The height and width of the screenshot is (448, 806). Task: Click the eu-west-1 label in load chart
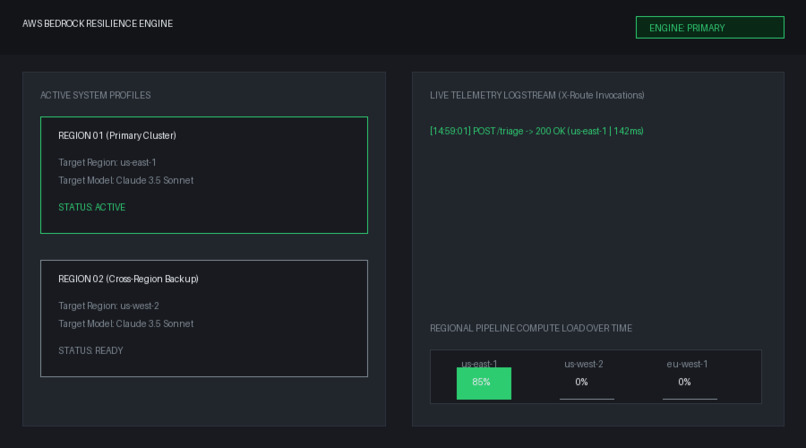pos(687,364)
